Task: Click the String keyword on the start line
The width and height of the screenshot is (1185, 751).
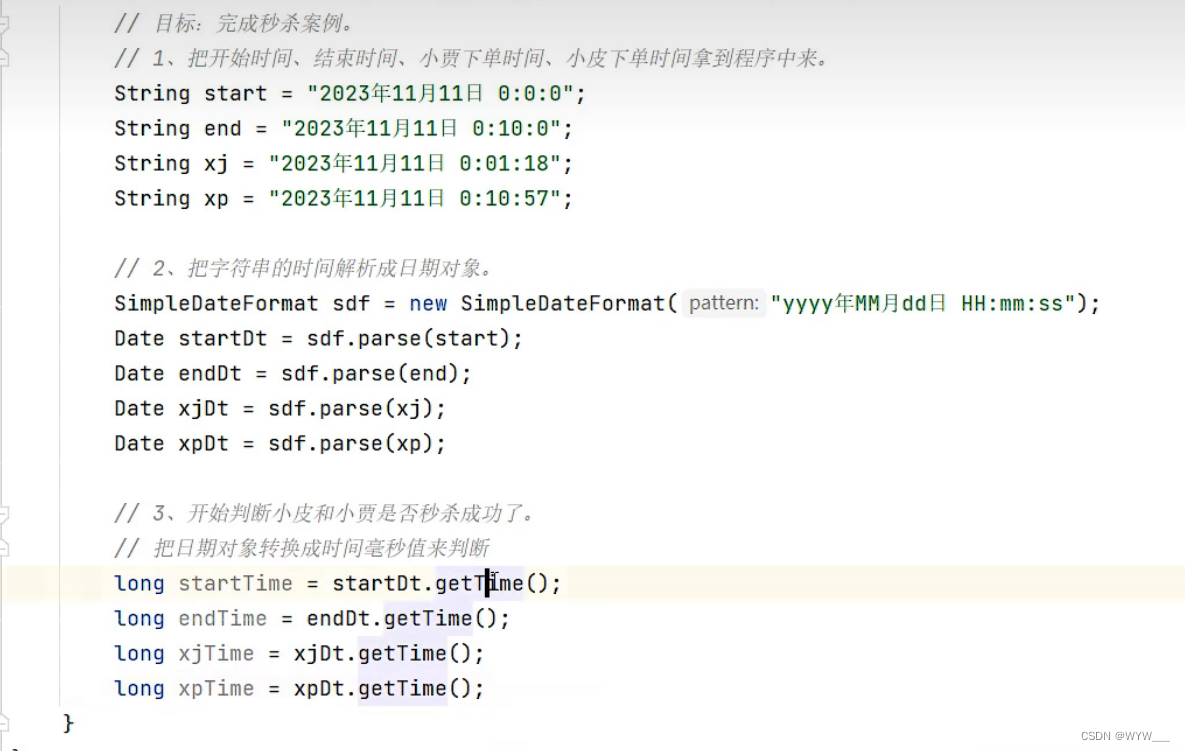Action: [151, 93]
